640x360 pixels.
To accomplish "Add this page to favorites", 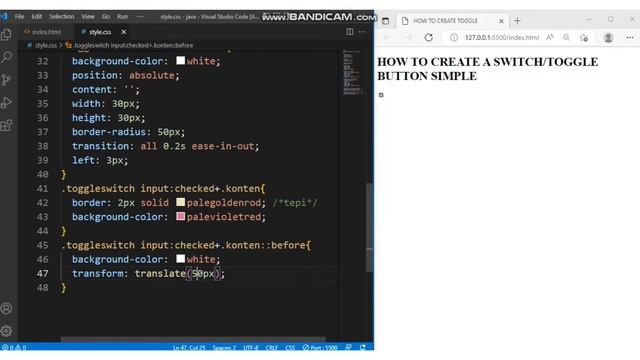I will tap(584, 38).
